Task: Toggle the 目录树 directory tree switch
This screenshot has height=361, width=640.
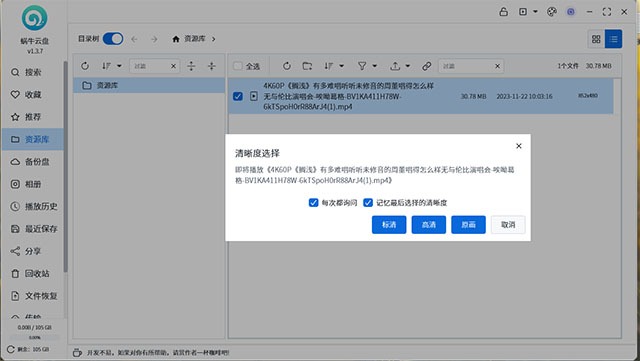Action: [x=113, y=39]
